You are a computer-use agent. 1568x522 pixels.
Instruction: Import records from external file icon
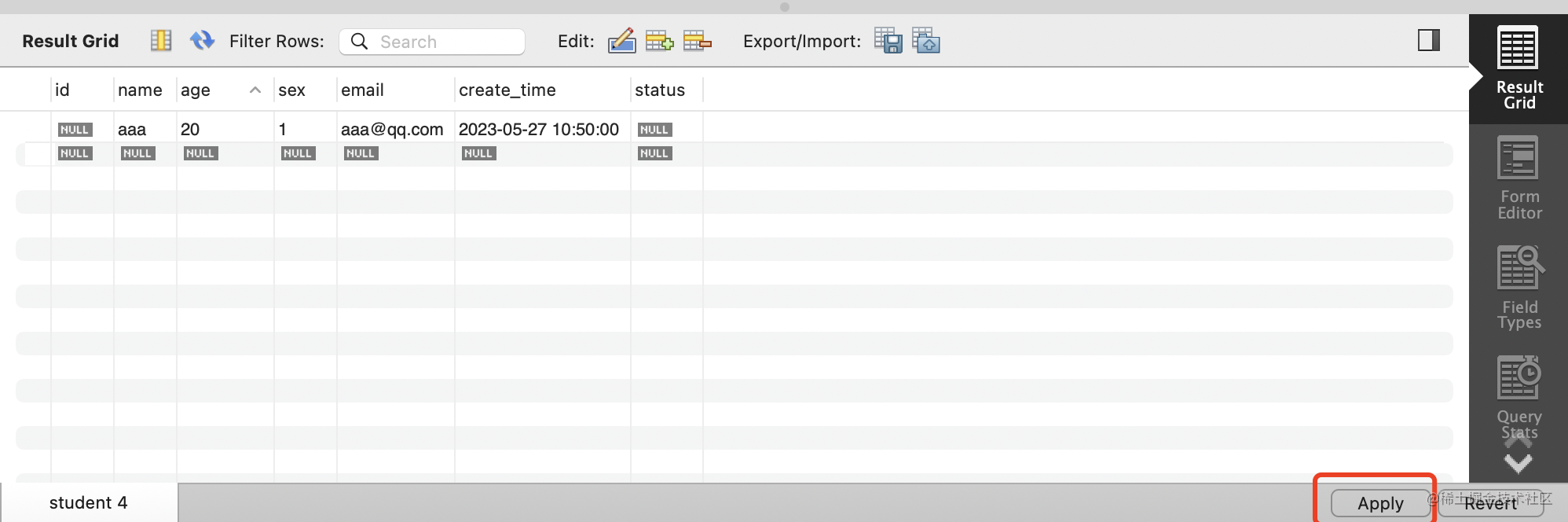pyautogui.click(x=926, y=40)
